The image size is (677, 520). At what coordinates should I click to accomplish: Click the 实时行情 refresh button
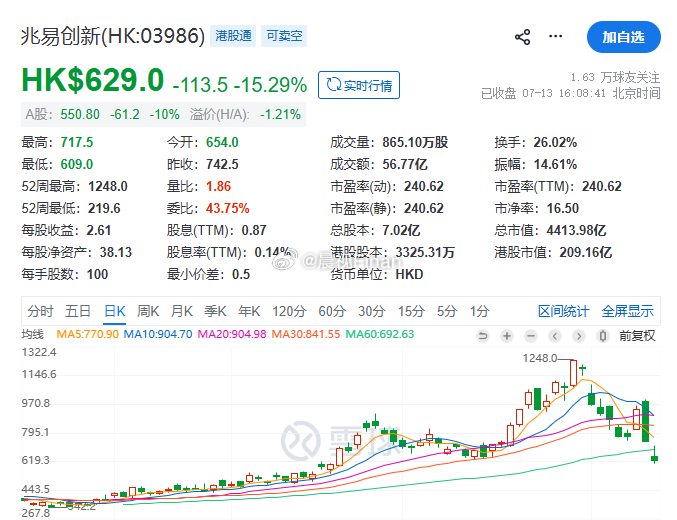[359, 85]
